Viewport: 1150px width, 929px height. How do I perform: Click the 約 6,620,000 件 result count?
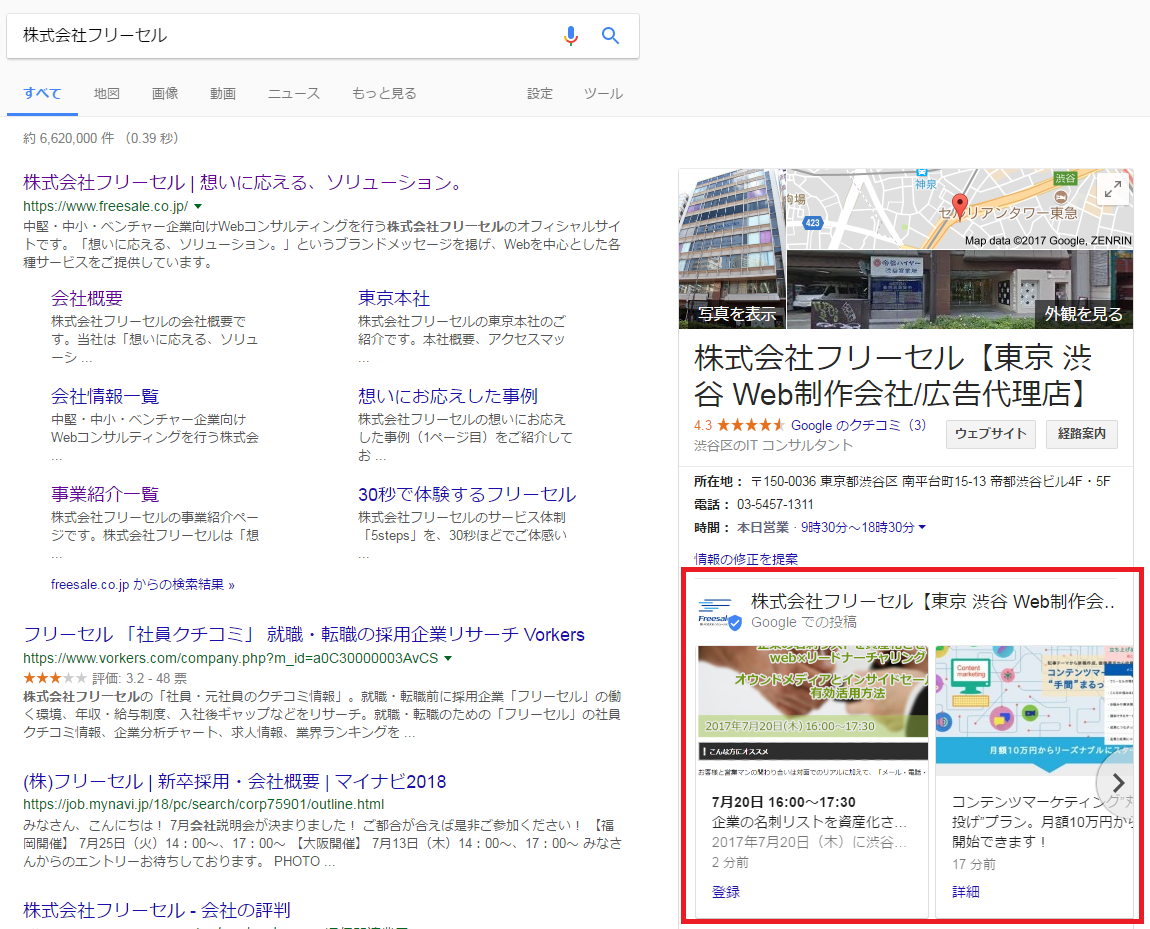[68, 139]
